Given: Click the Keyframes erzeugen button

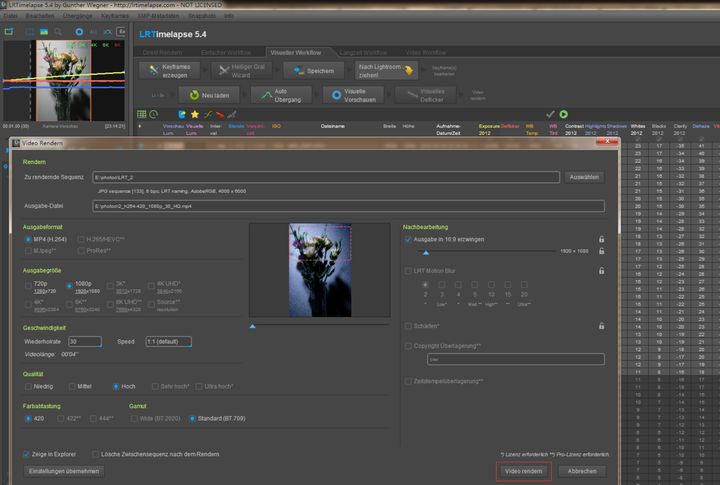Looking at the screenshot, I should pyautogui.click(x=169, y=71).
